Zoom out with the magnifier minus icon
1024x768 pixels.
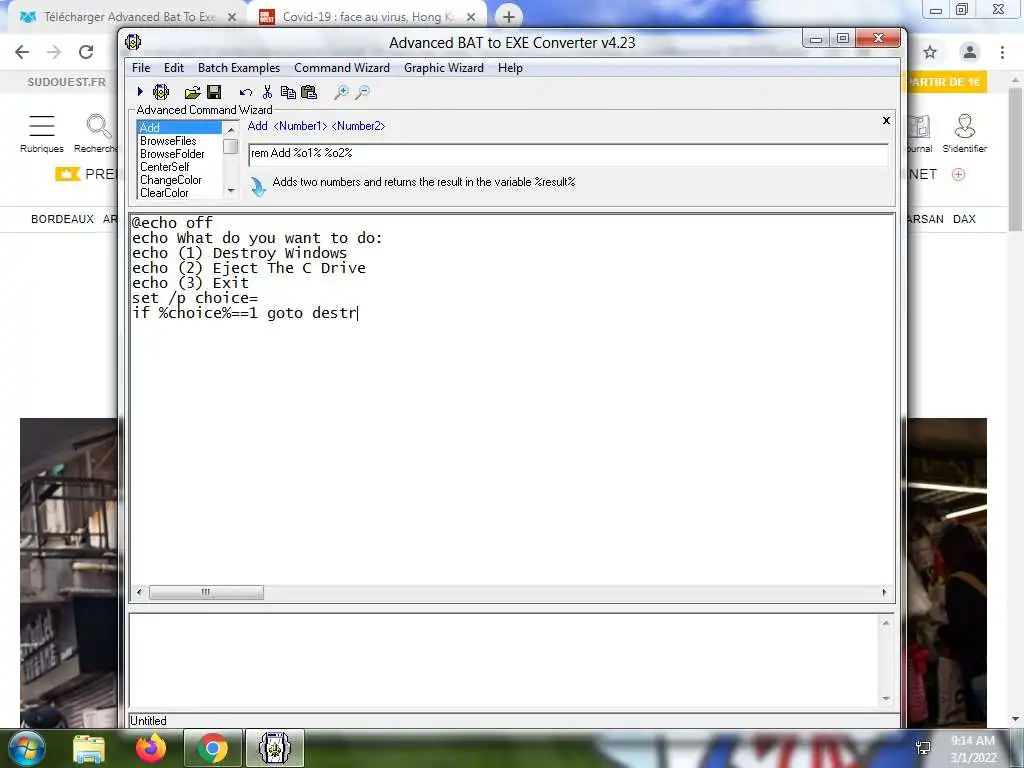click(x=362, y=93)
